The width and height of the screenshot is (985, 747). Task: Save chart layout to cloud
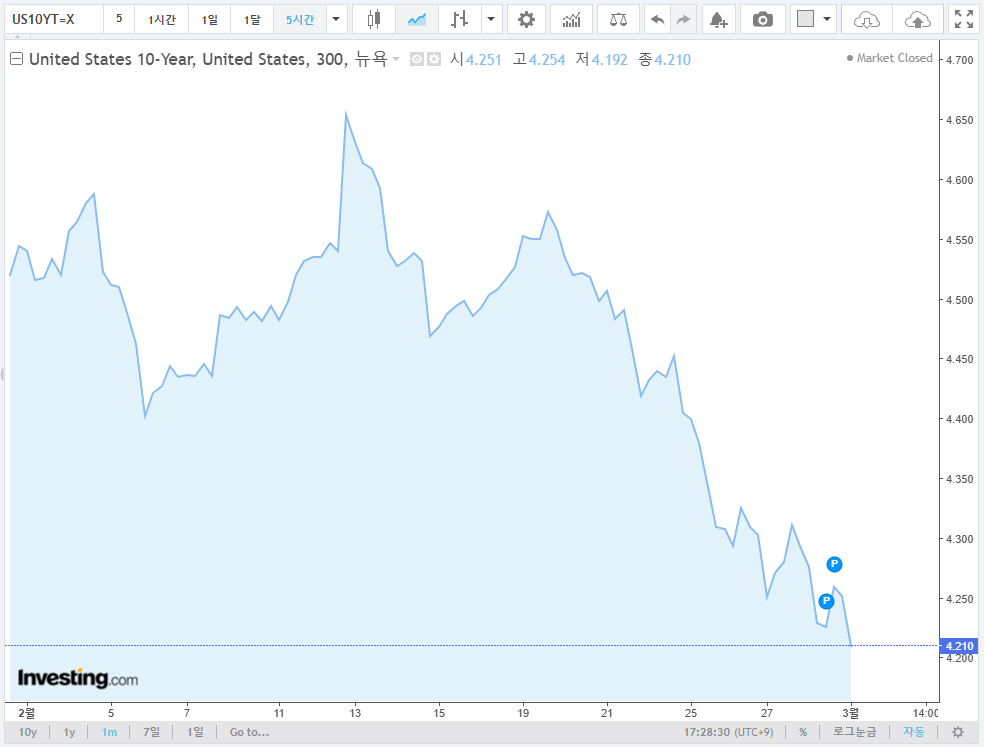(x=918, y=19)
